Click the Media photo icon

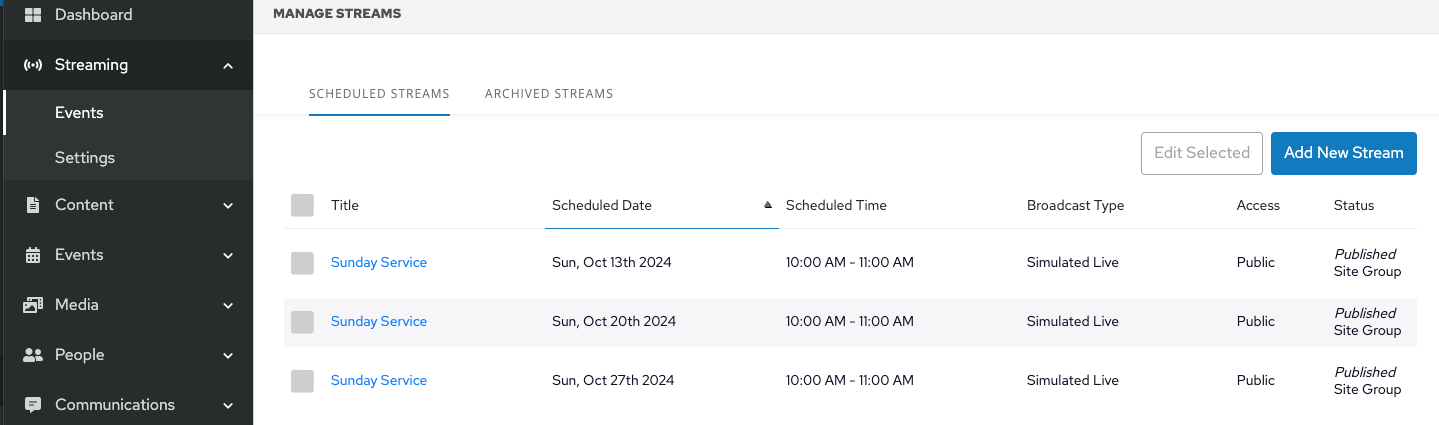click(33, 305)
